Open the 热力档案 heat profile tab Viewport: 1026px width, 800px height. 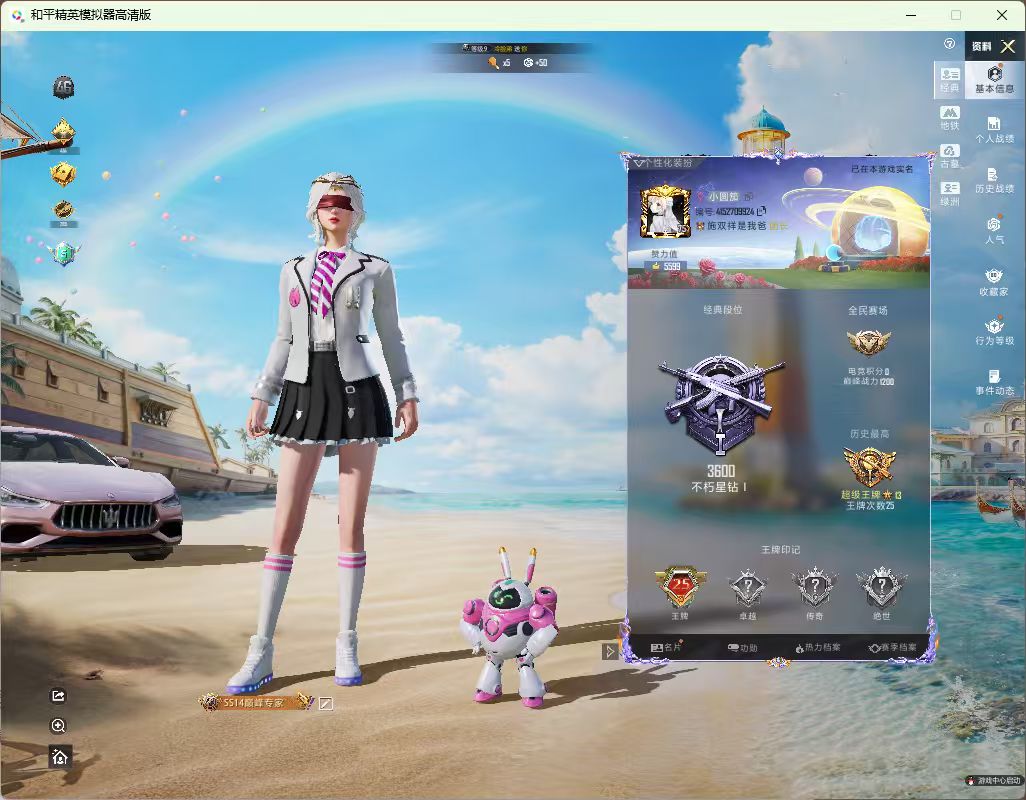[x=817, y=648]
